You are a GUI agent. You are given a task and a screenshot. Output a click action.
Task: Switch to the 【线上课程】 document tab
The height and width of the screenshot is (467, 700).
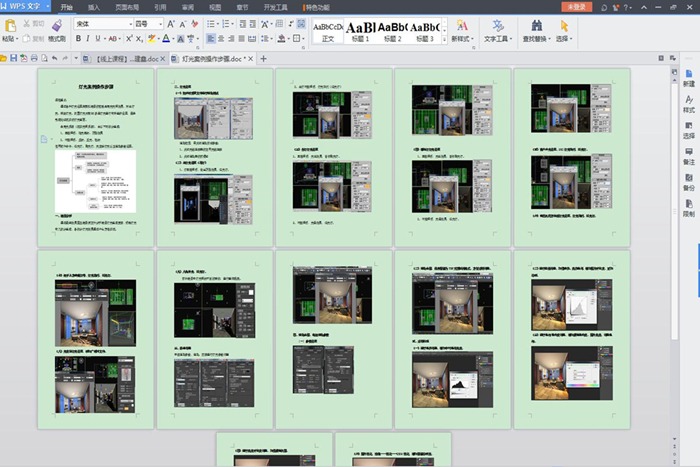(124, 58)
